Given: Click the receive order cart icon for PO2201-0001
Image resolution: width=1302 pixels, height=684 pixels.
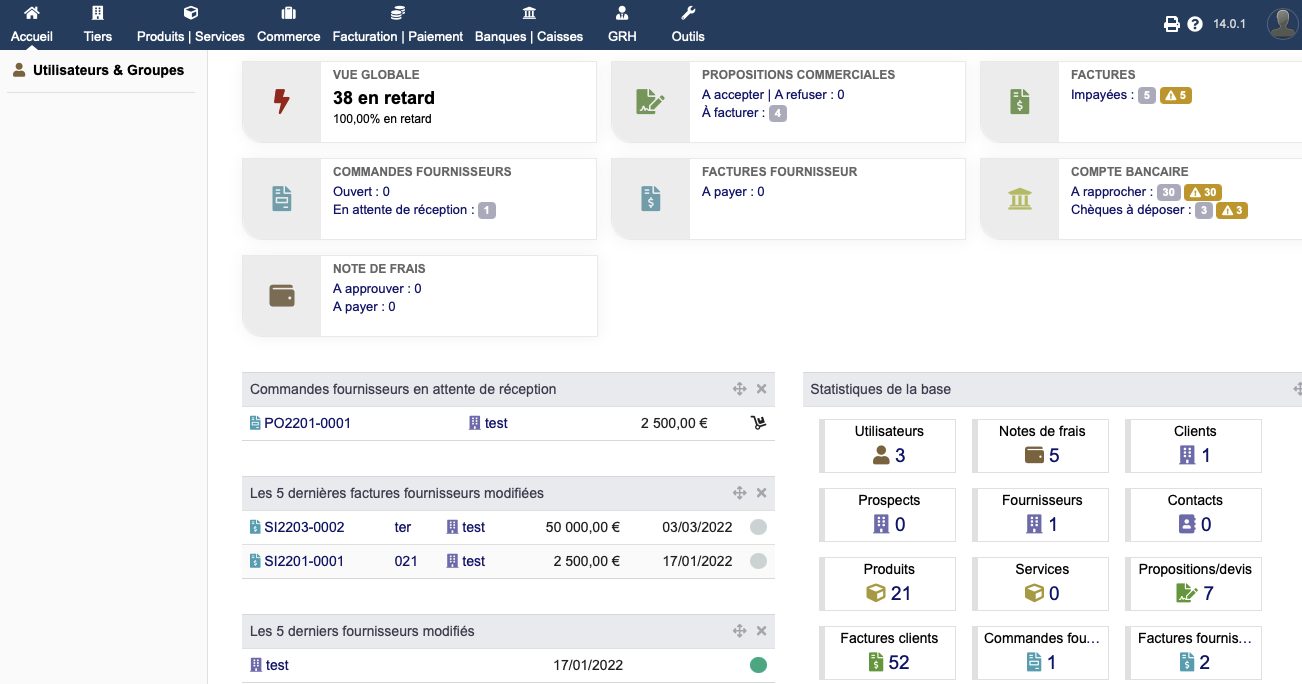Looking at the screenshot, I should pos(758,423).
